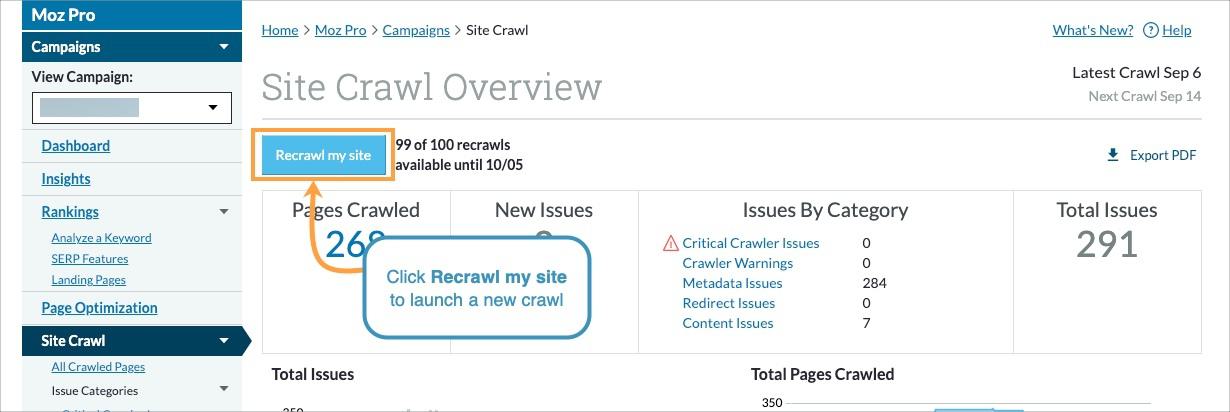The width and height of the screenshot is (1230, 412).
Task: Navigate to Home in the breadcrumb
Action: 280,30
